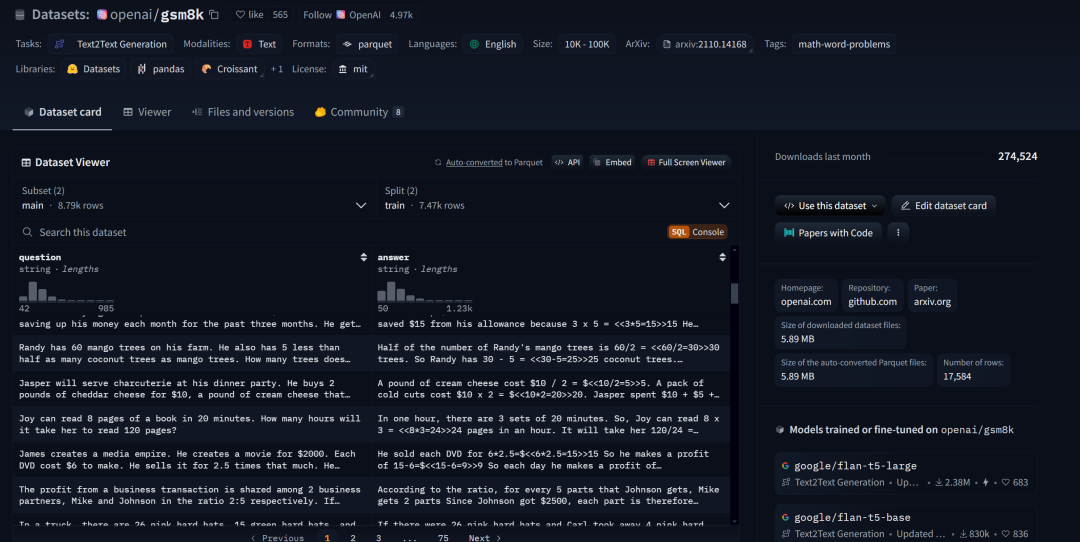Open the 565 likes count
This screenshot has height=542, width=1080.
(280, 14)
